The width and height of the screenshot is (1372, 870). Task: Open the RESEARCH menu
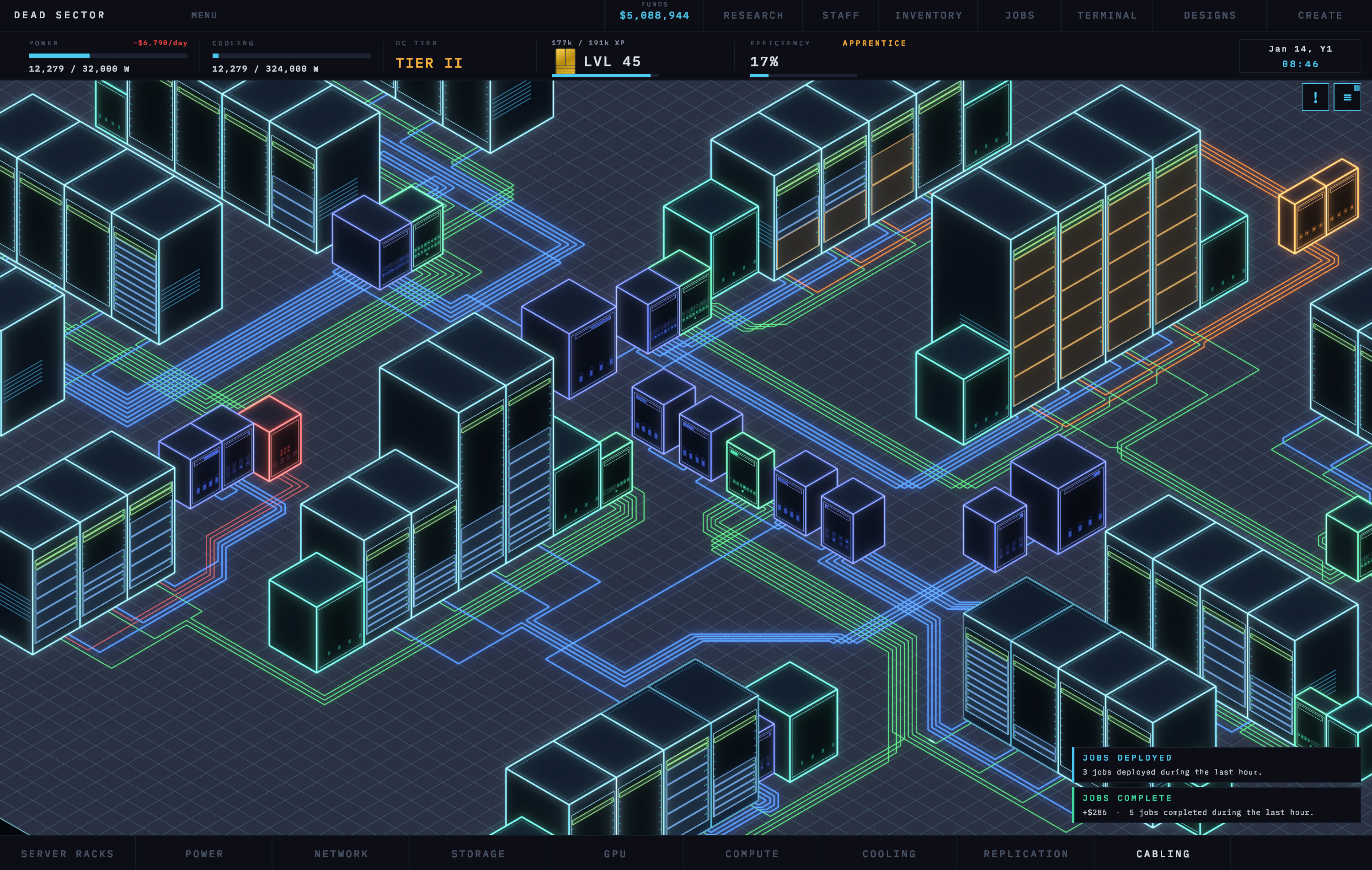[x=753, y=16]
